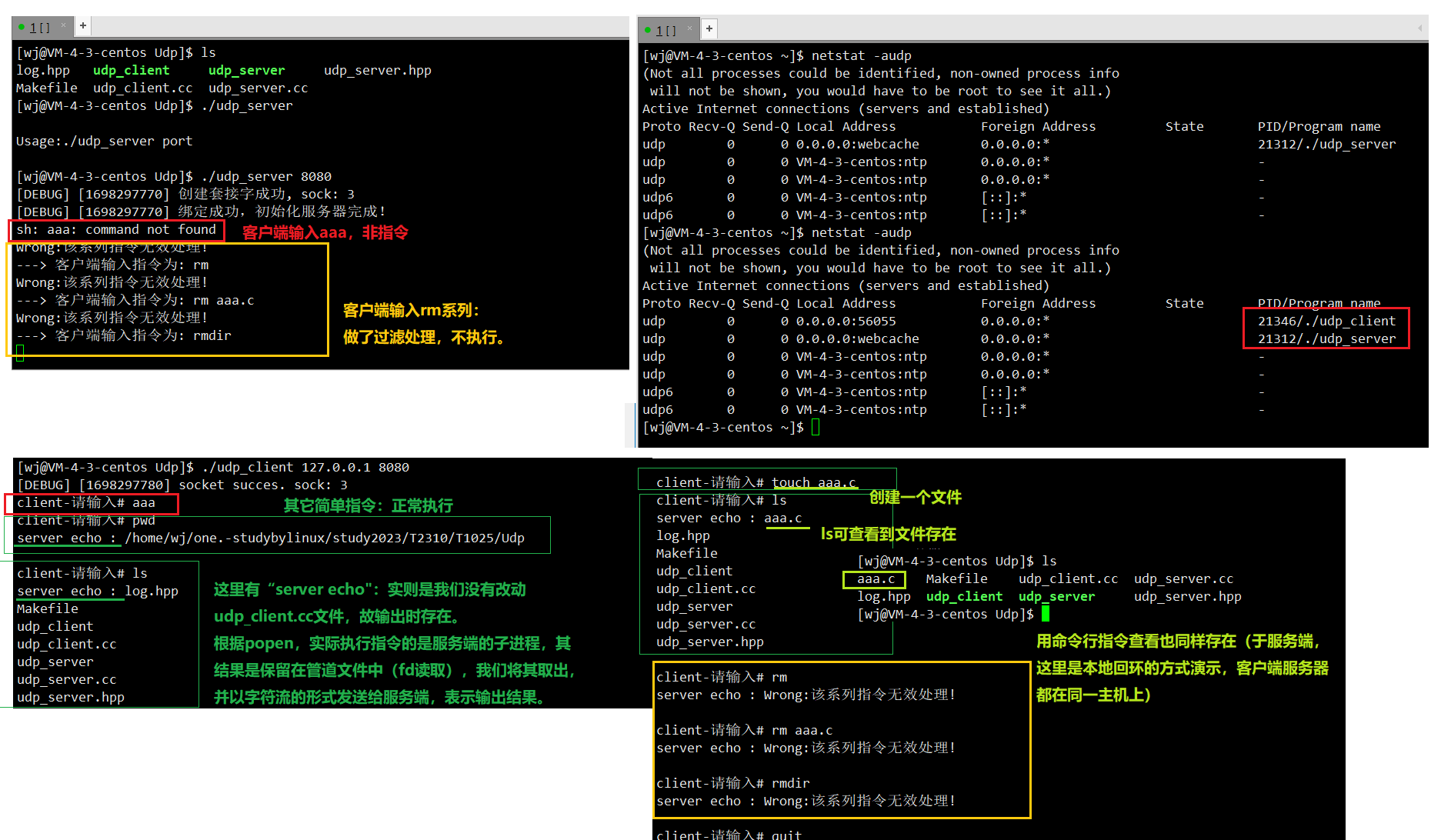Click server line '客户端输入指令为: rmdir'
This screenshot has height=840, width=1431.
point(124,336)
